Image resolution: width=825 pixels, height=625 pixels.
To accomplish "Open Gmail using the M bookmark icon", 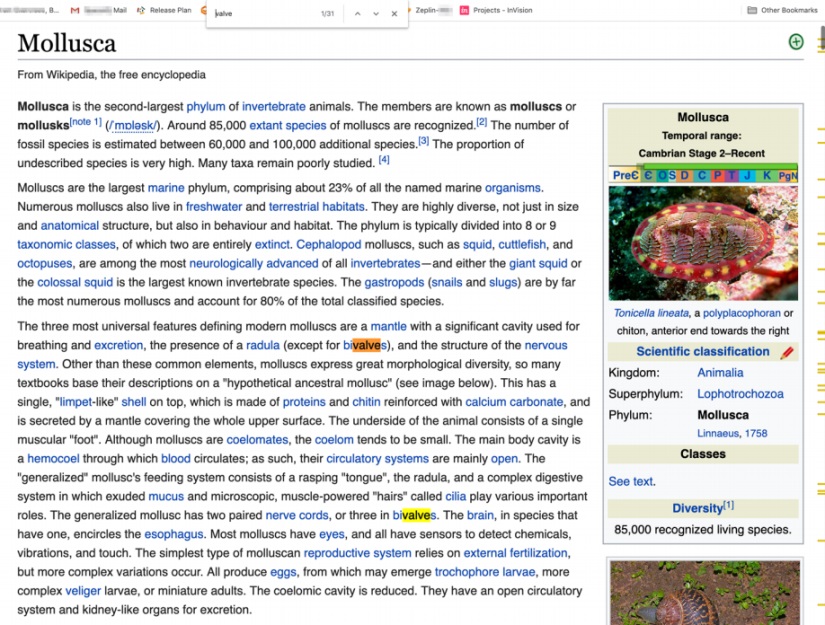I will click(74, 11).
